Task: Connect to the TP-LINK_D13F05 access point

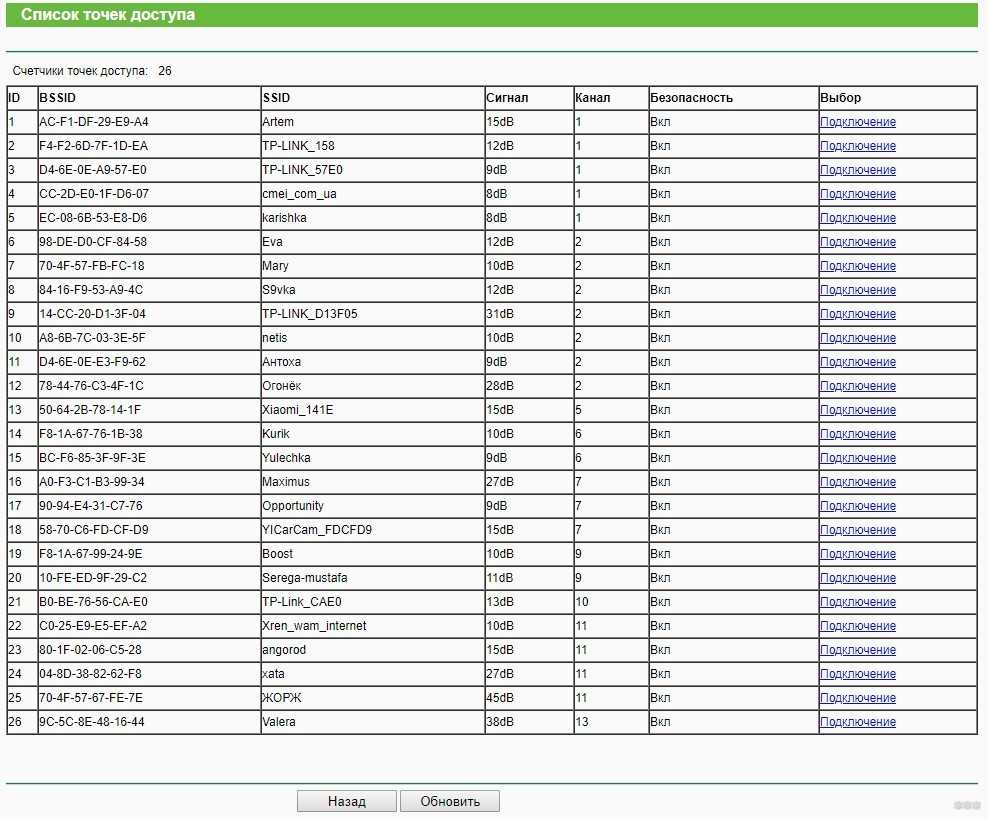Action: click(x=857, y=314)
